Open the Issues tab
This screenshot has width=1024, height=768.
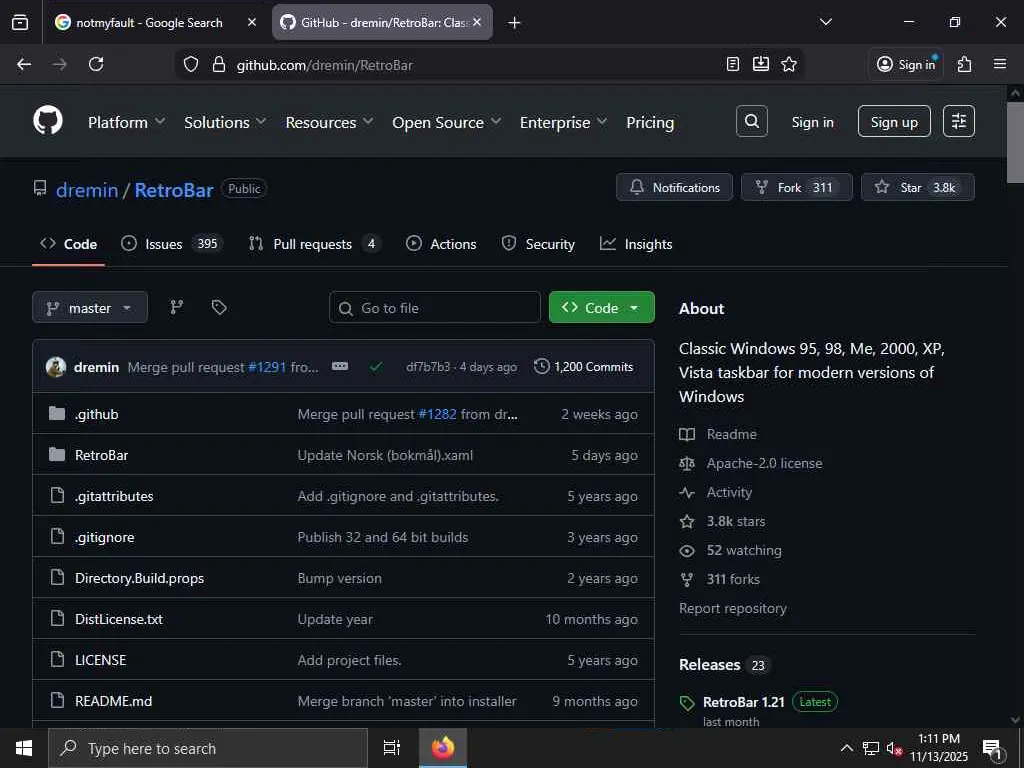coord(172,244)
